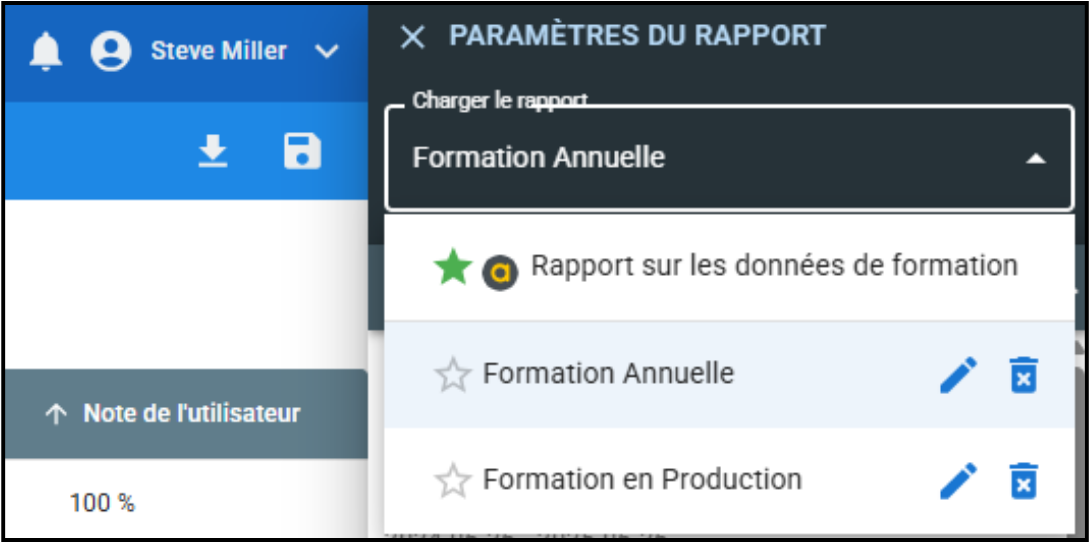Edit Formation en Production with the pencil

coord(958,481)
